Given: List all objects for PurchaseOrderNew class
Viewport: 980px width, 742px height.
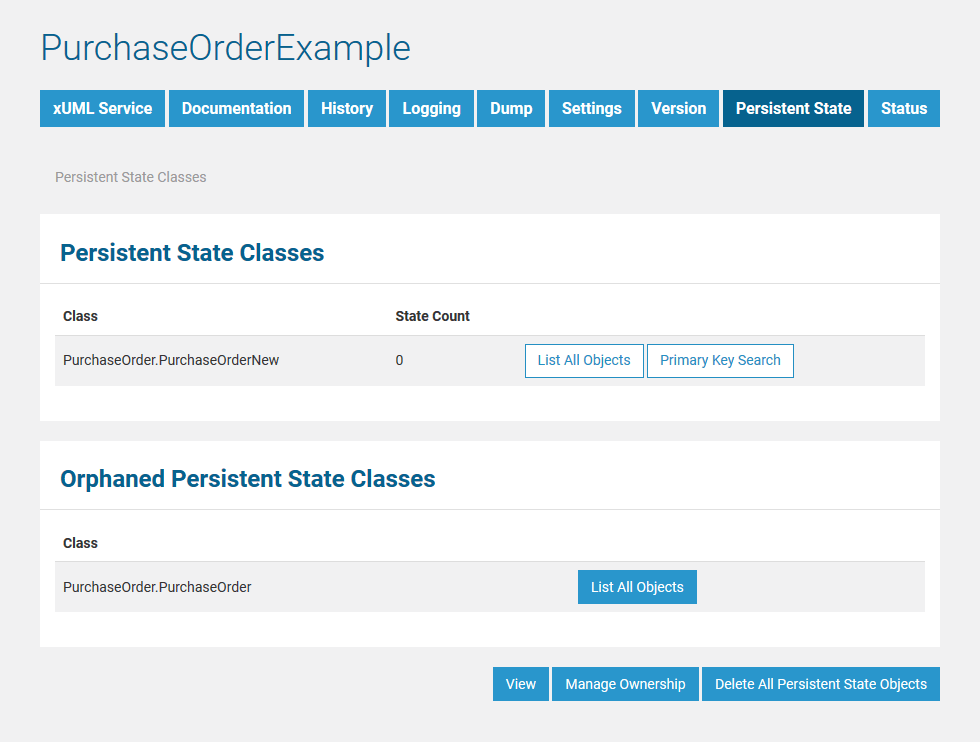Looking at the screenshot, I should [584, 360].
